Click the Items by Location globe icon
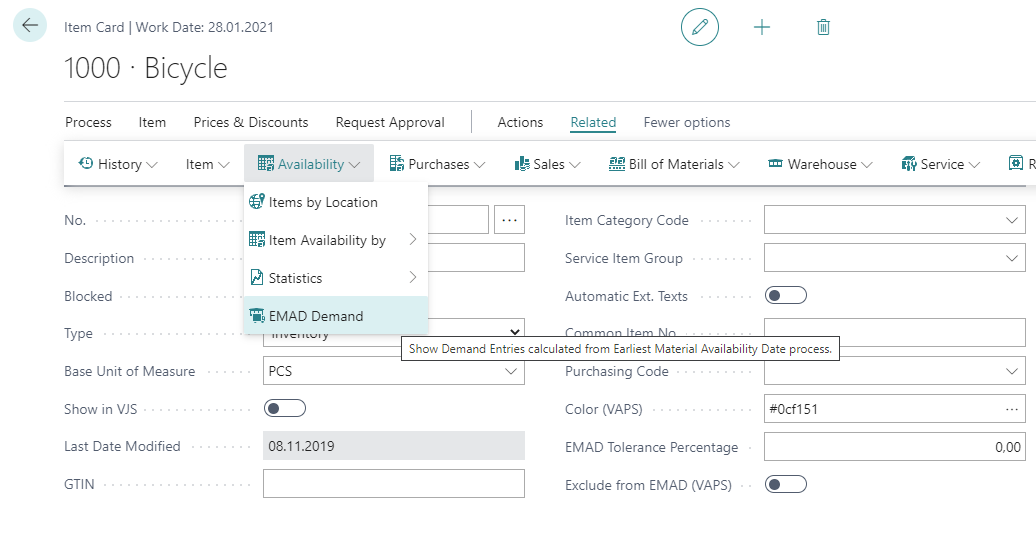Screen dimensions: 1036x537 pos(256,202)
